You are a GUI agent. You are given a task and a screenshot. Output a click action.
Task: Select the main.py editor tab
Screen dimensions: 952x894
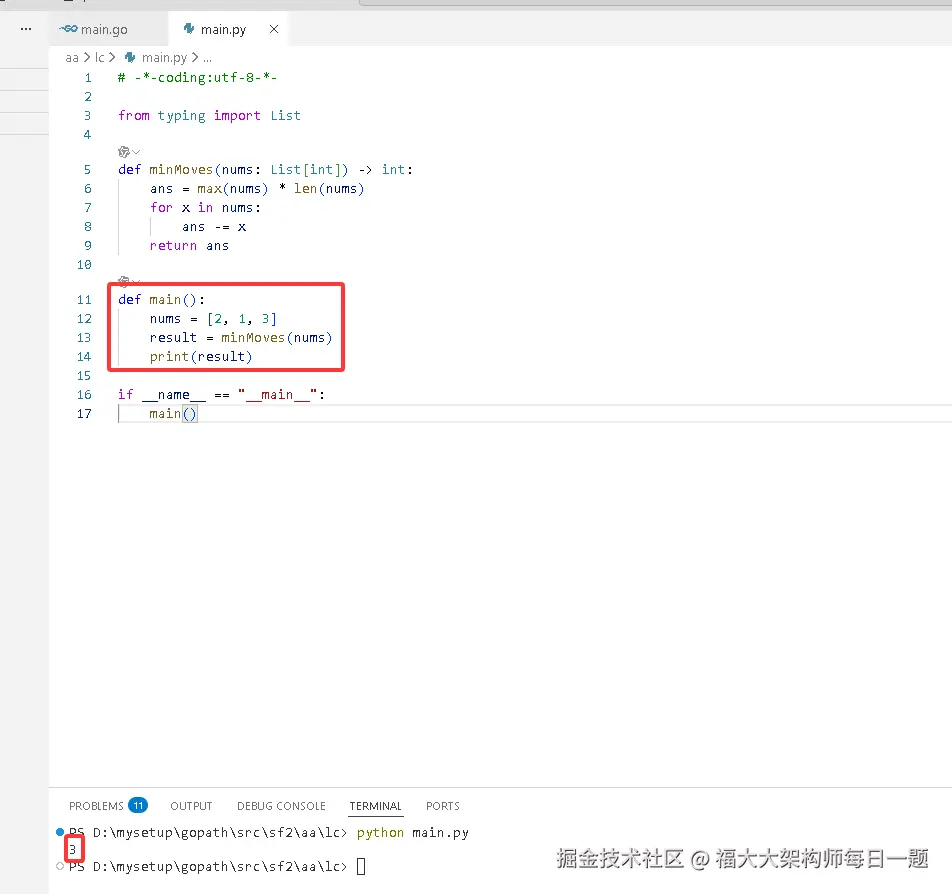click(x=227, y=29)
